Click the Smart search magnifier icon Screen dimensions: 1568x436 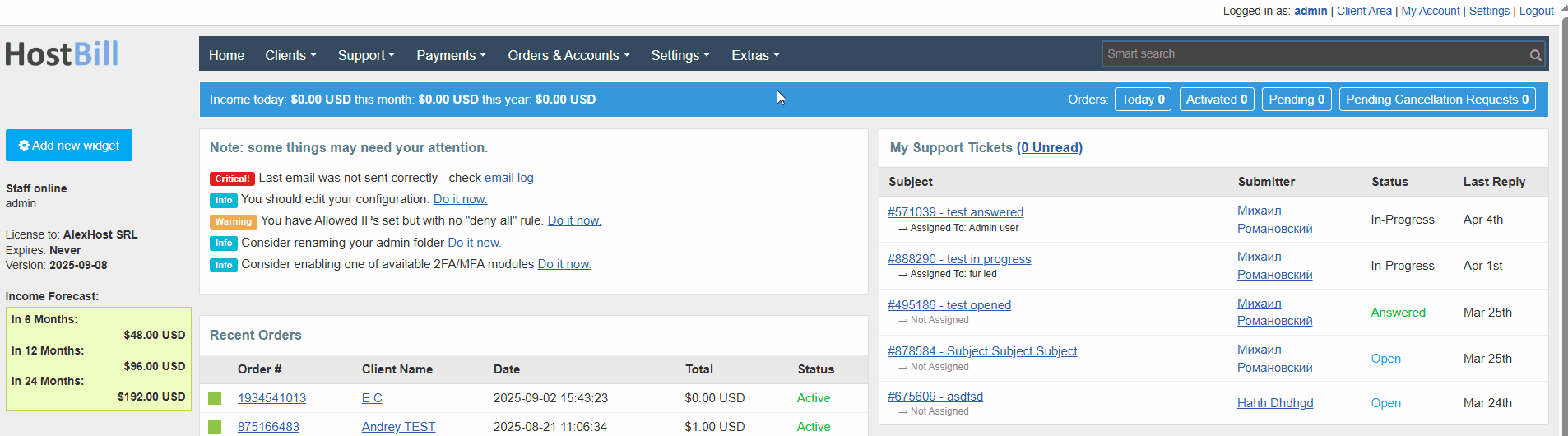tap(1535, 55)
